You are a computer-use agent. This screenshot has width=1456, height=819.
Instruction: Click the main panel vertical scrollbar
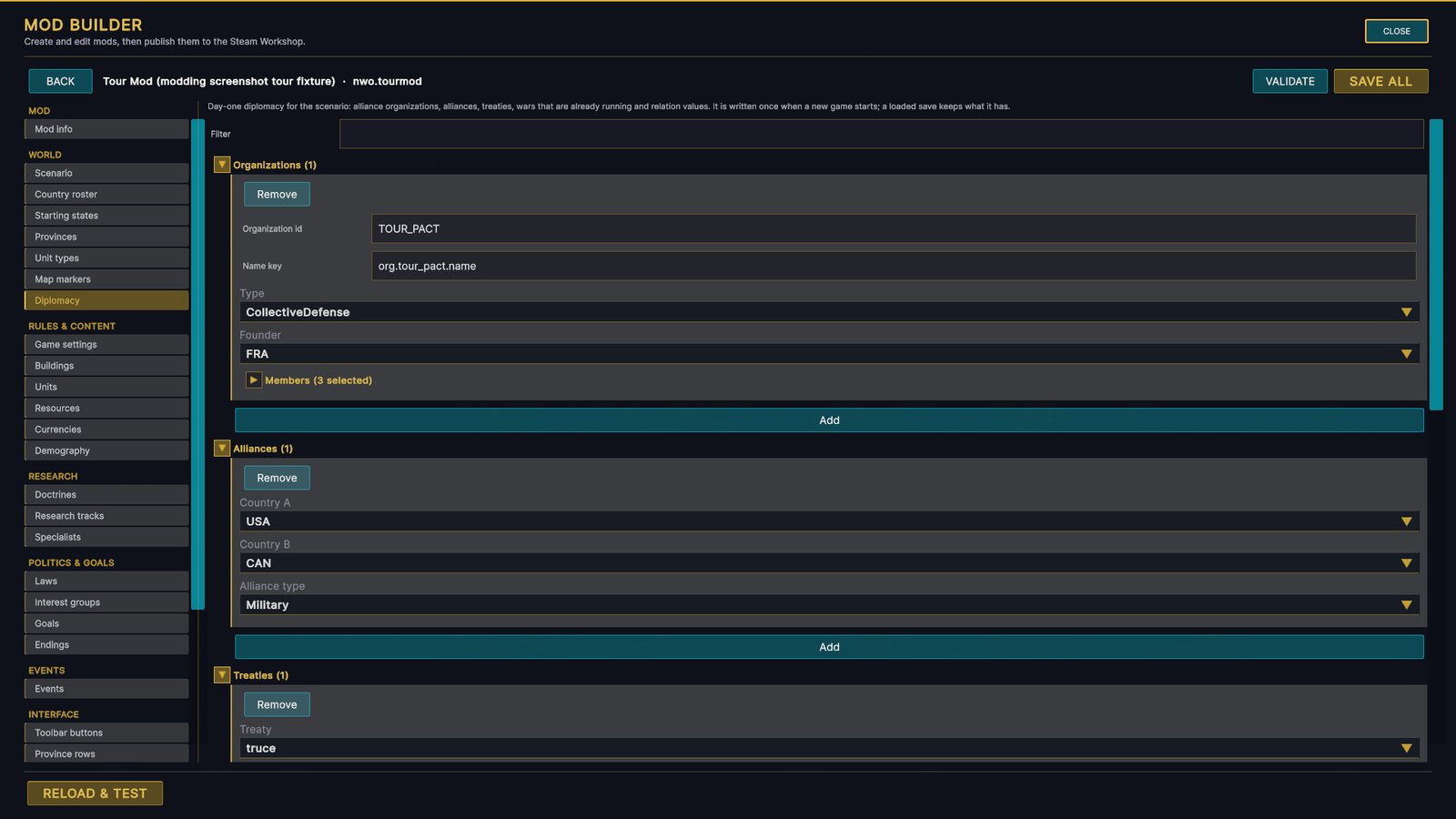[1436, 265]
